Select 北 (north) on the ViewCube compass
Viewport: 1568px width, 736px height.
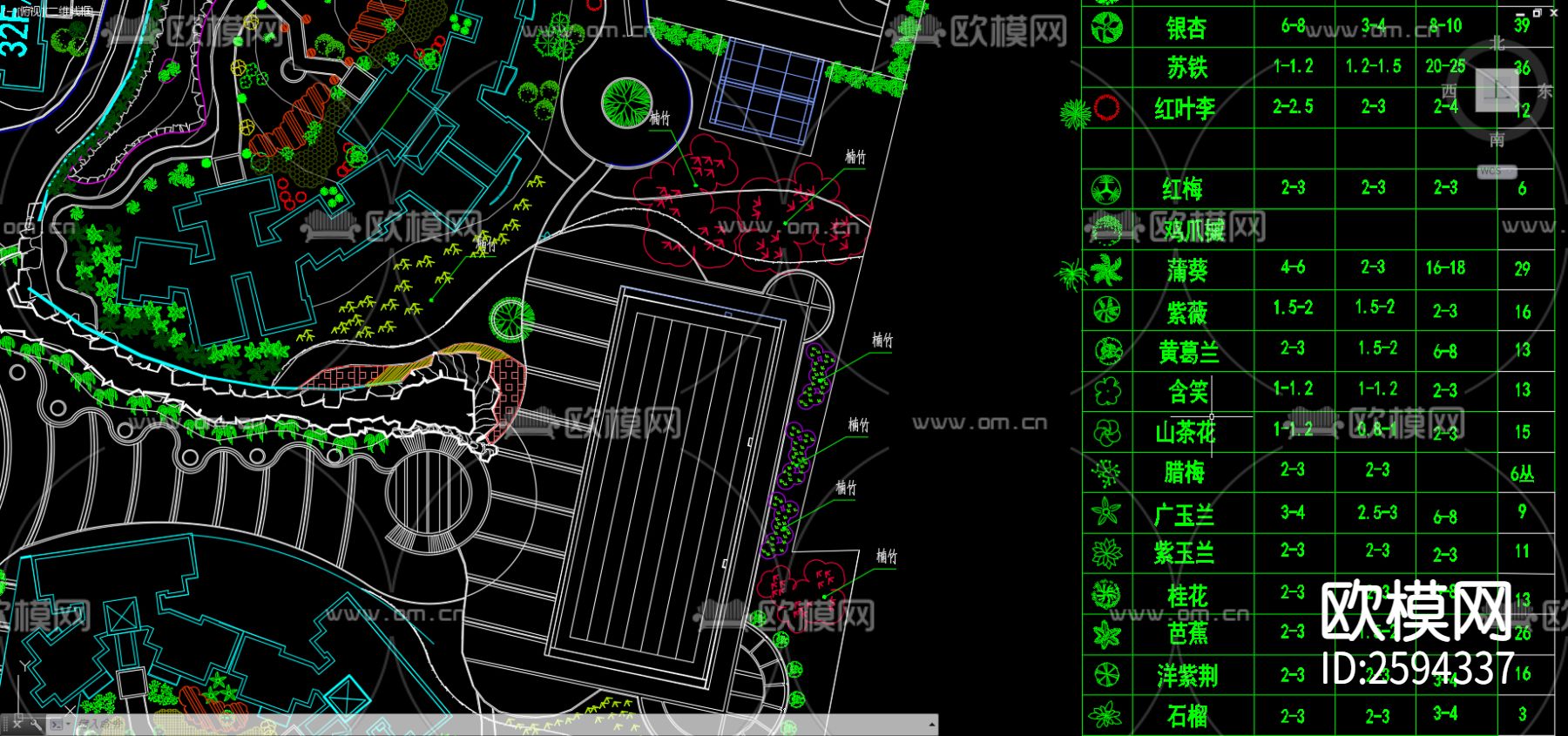pyautogui.click(x=1497, y=44)
